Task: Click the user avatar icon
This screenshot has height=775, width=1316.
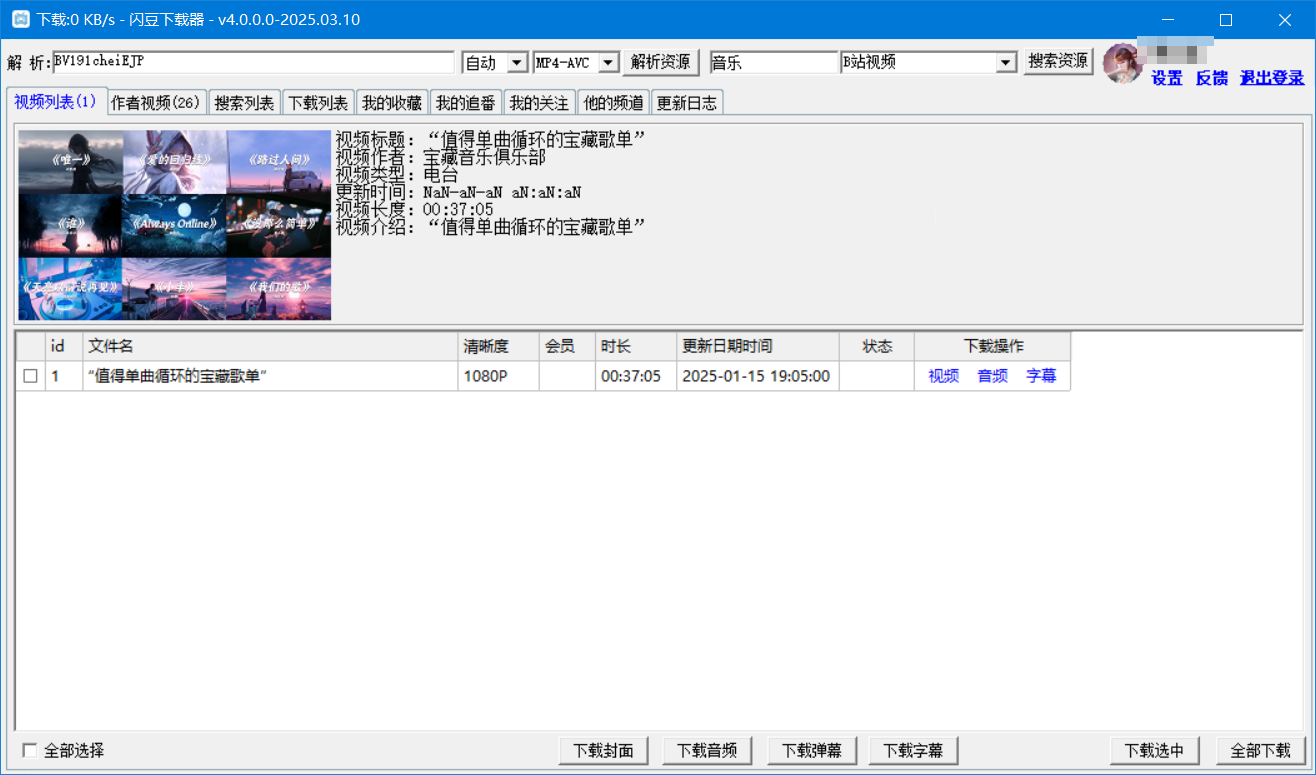Action: click(x=1123, y=63)
